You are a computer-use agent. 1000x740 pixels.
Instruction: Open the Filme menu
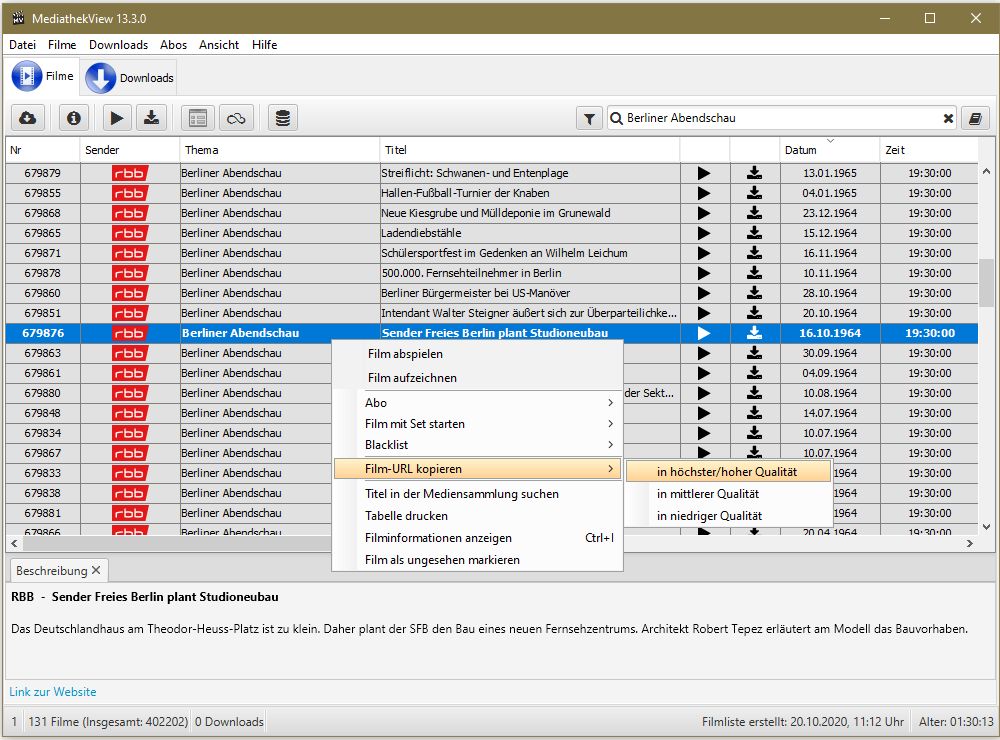coord(62,45)
